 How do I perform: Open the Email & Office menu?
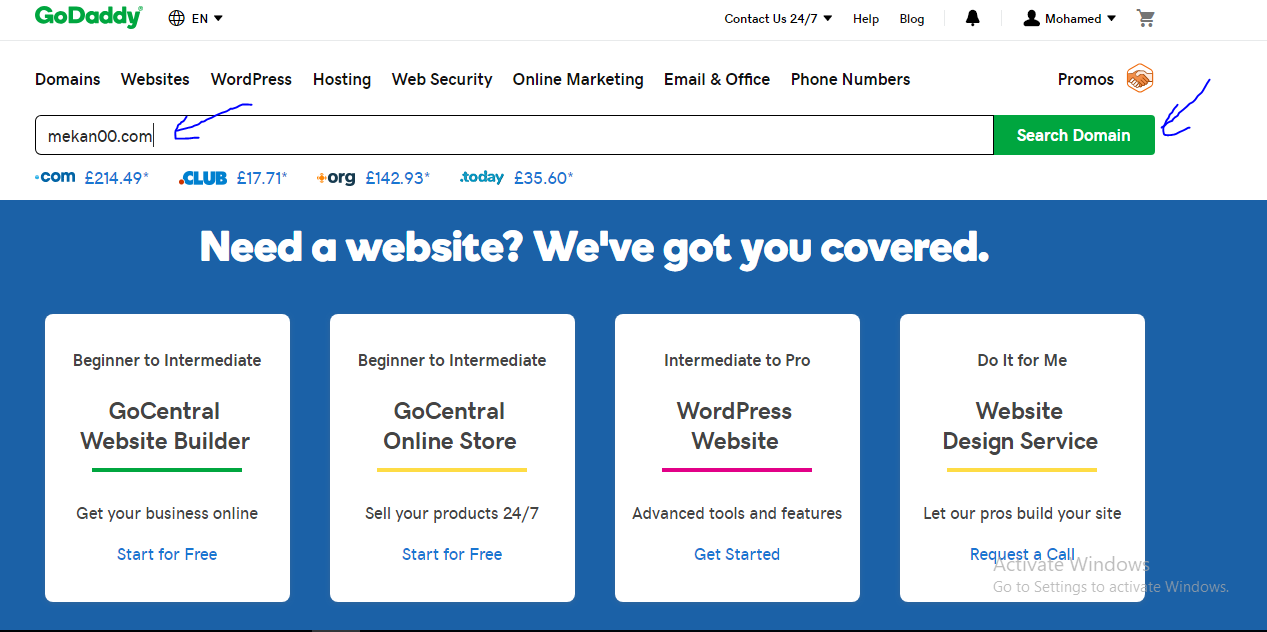point(717,79)
